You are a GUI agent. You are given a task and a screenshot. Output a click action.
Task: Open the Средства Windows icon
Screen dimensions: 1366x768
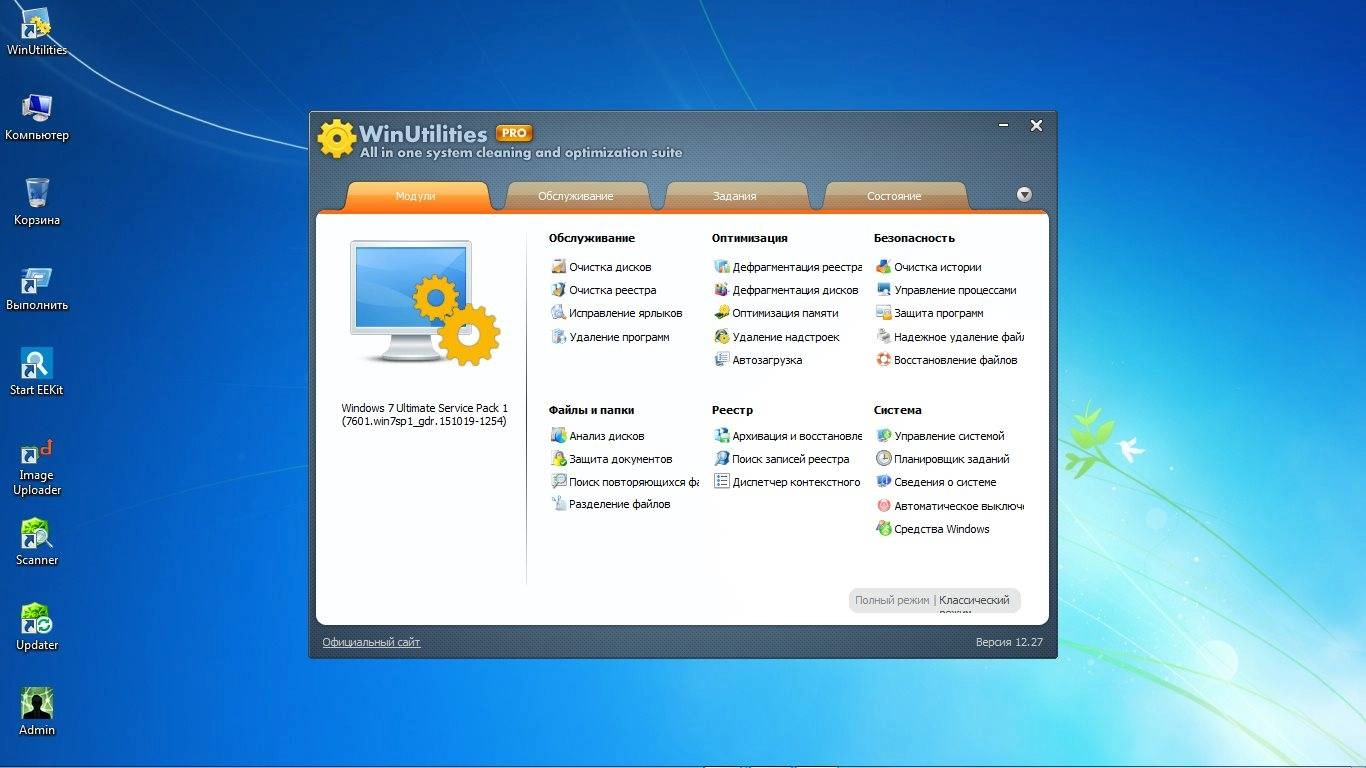pos(884,529)
